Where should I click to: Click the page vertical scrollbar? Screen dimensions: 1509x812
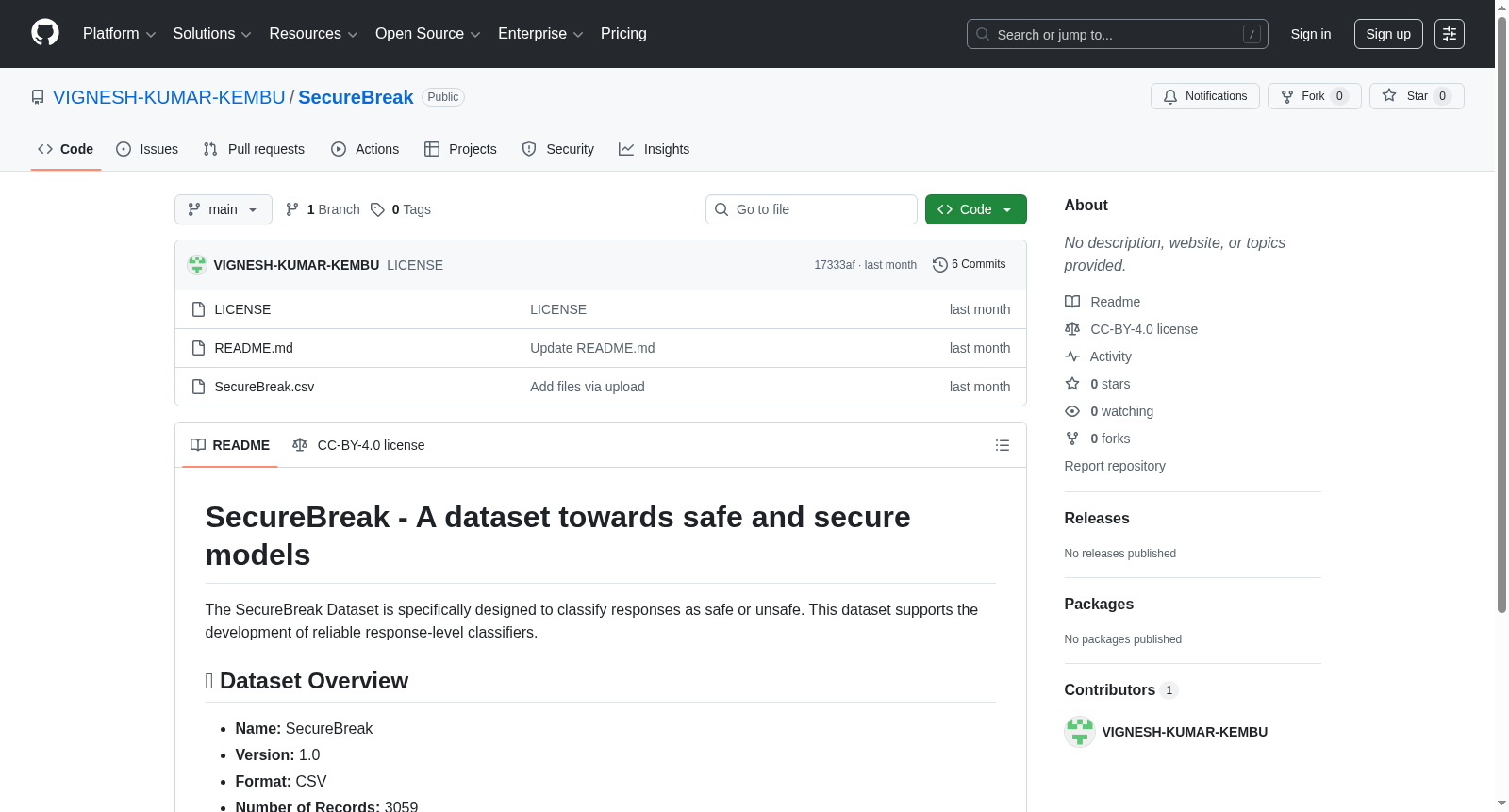coord(1501,314)
